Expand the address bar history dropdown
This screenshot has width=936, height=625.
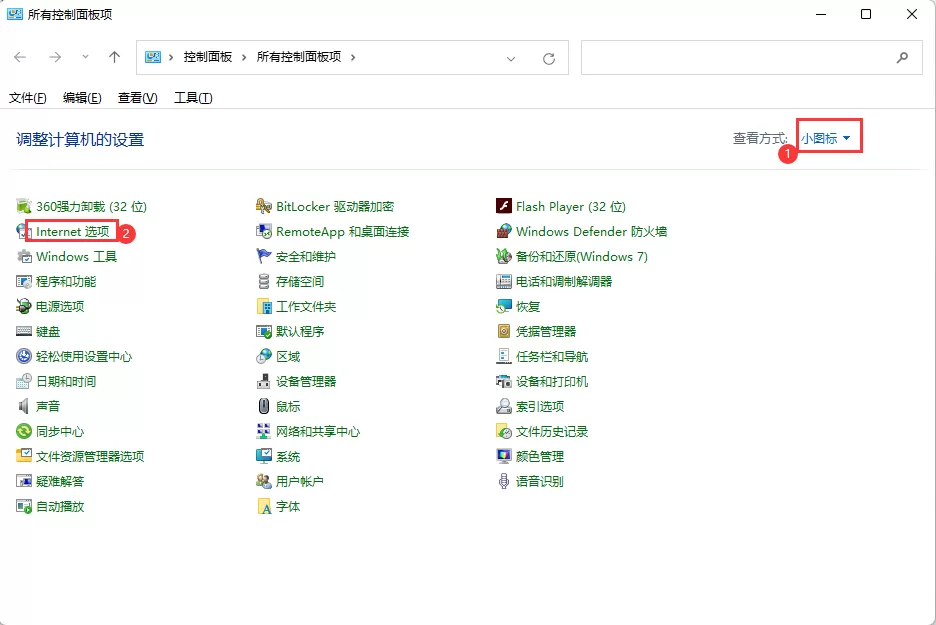511,57
